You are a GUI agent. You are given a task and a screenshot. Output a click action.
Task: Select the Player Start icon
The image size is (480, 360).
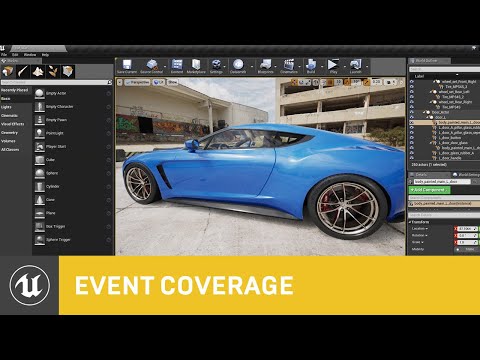click(40, 147)
